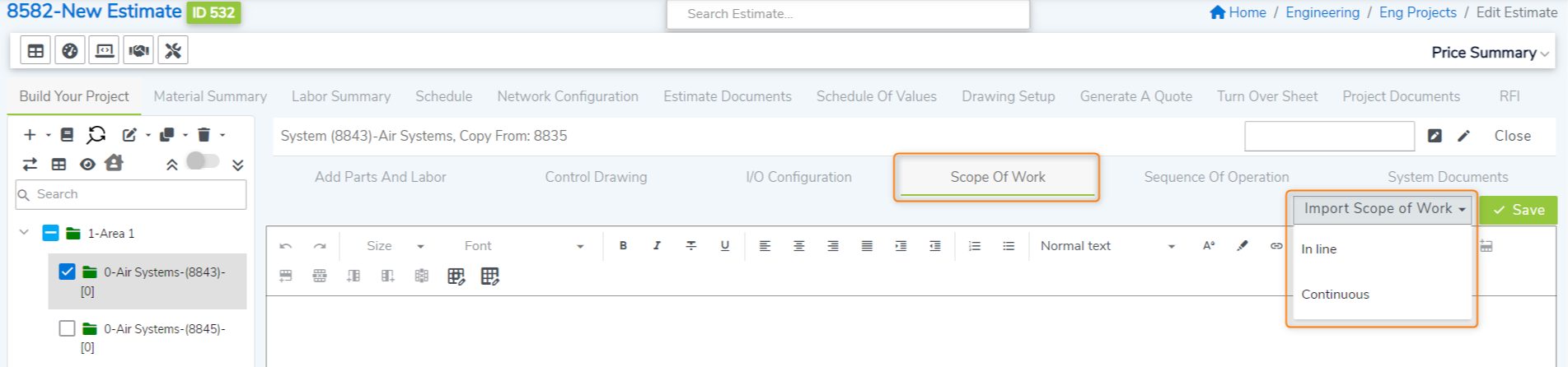
Task: Select Continuous from the import menu
Action: pos(1335,295)
